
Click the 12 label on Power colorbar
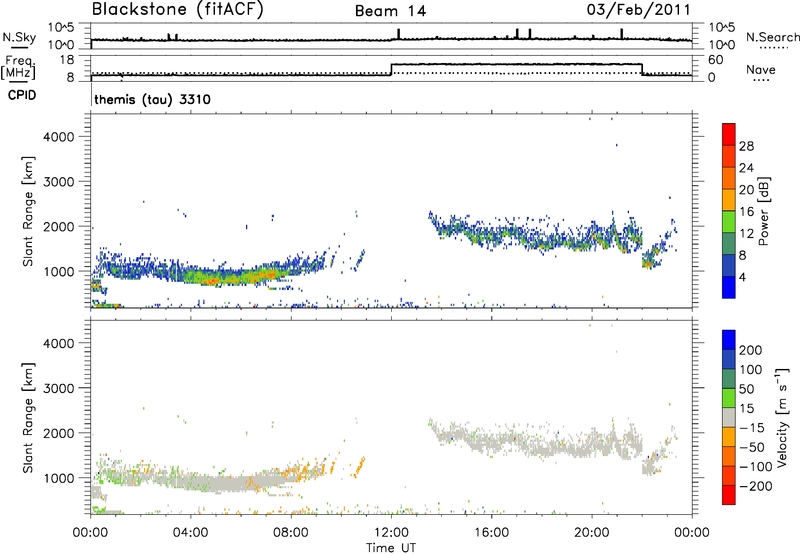click(x=746, y=234)
